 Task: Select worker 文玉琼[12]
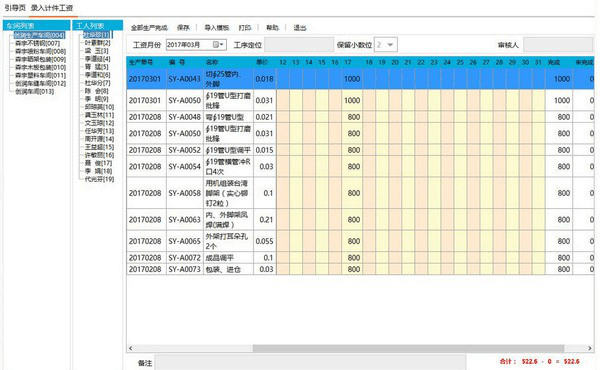[99, 123]
